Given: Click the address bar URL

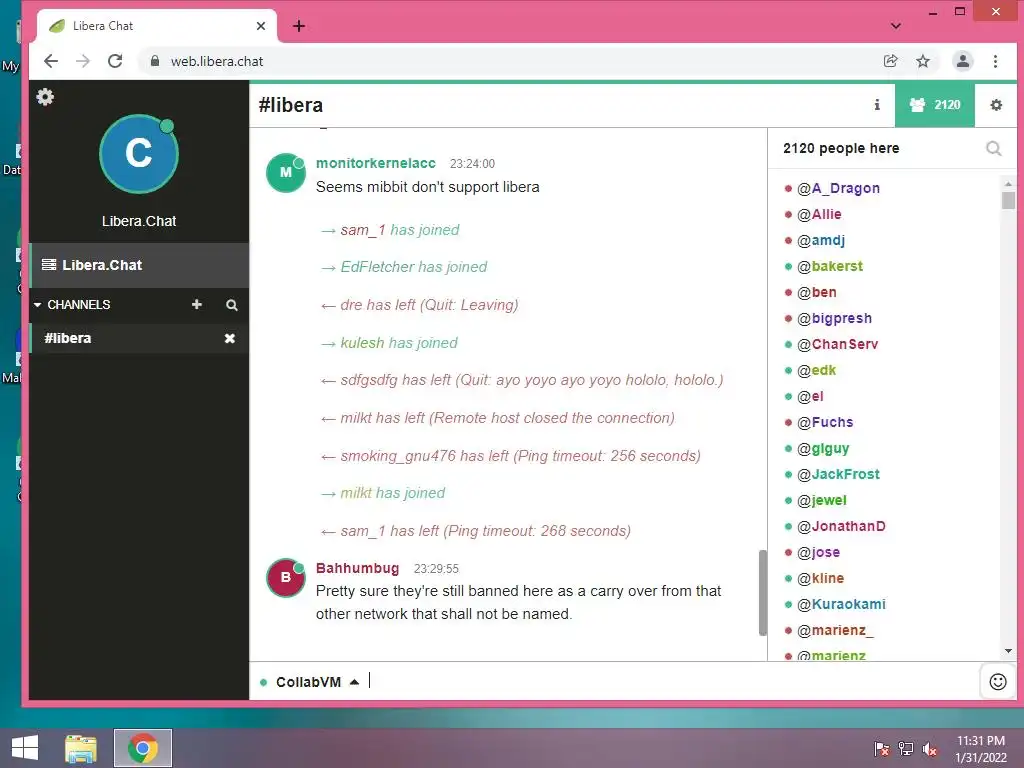Looking at the screenshot, I should click(217, 61).
